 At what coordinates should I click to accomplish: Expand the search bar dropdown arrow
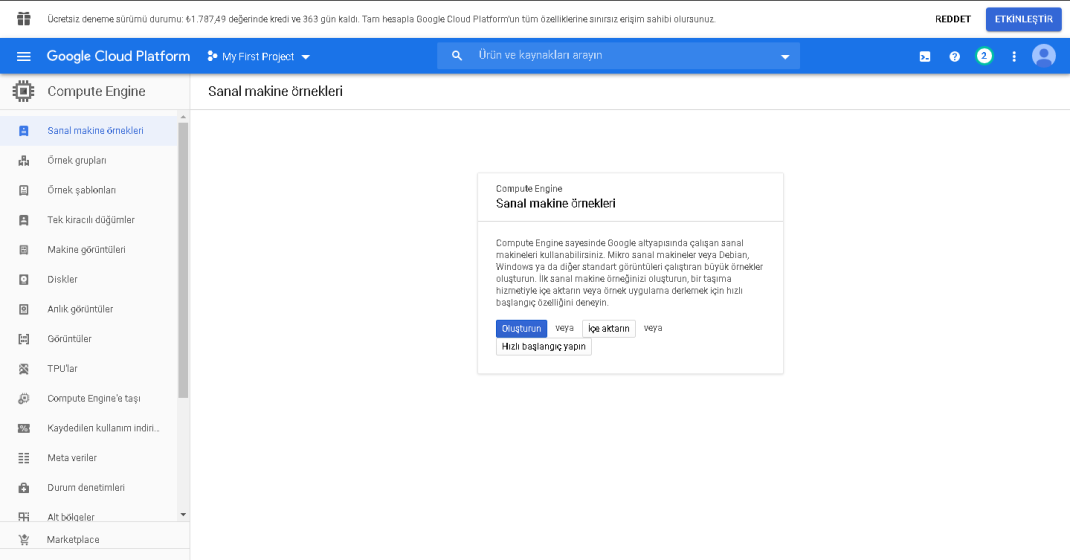tap(785, 57)
